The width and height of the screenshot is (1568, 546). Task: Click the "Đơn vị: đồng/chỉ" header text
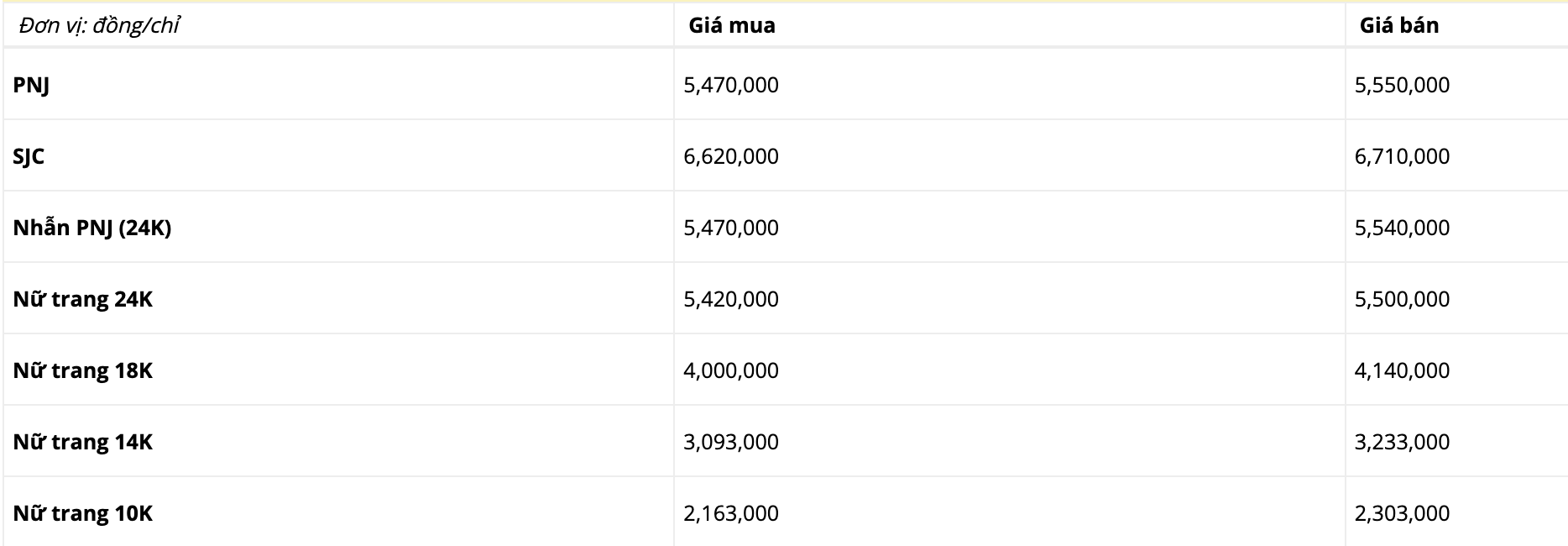point(99,26)
